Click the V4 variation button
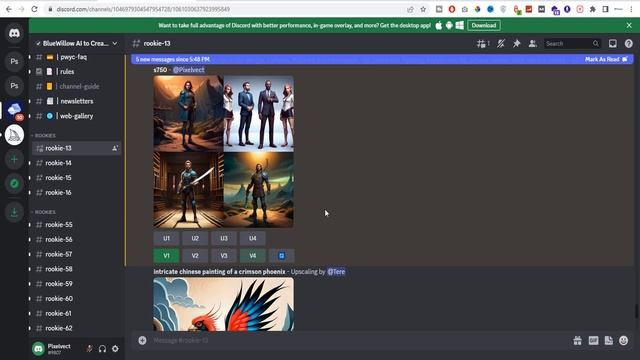The image size is (640, 360). click(x=253, y=256)
